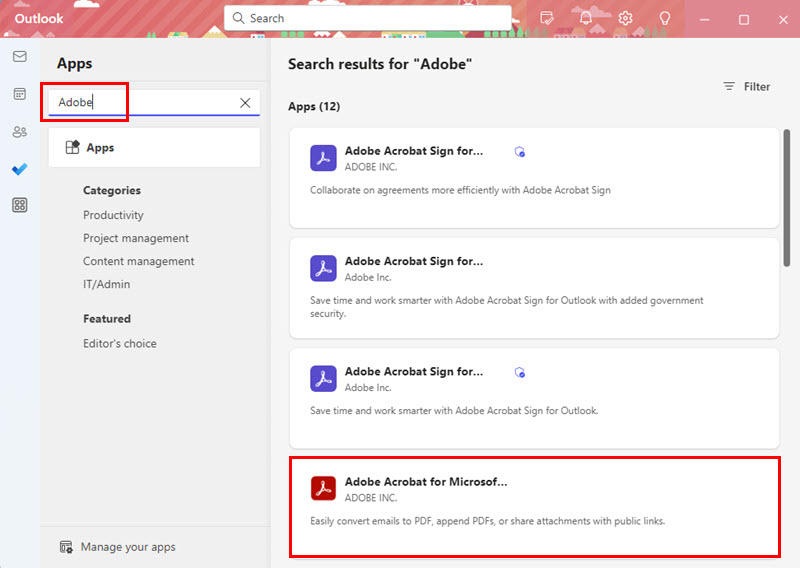
Task: Click the Filter lines icon
Action: (729, 86)
